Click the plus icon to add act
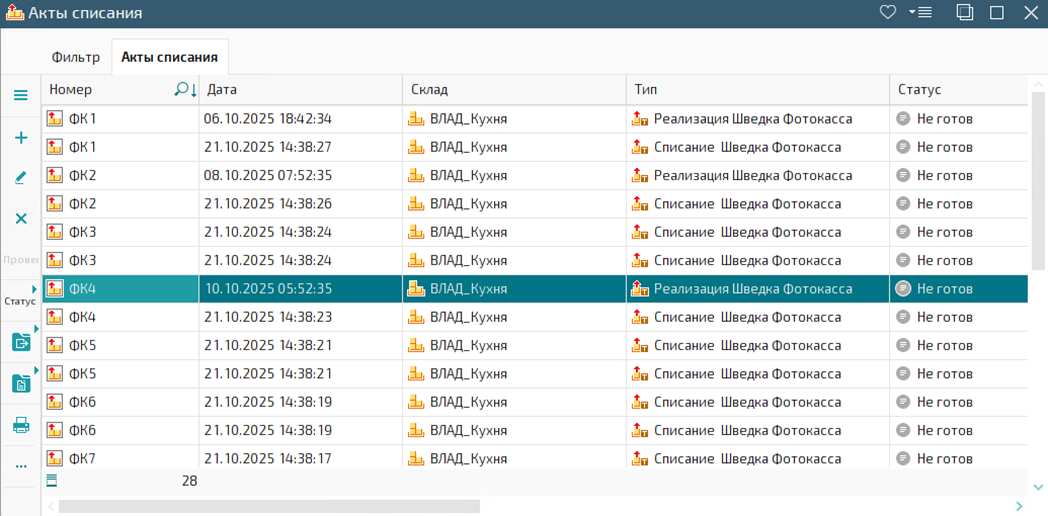The width and height of the screenshot is (1048, 516). click(20, 138)
